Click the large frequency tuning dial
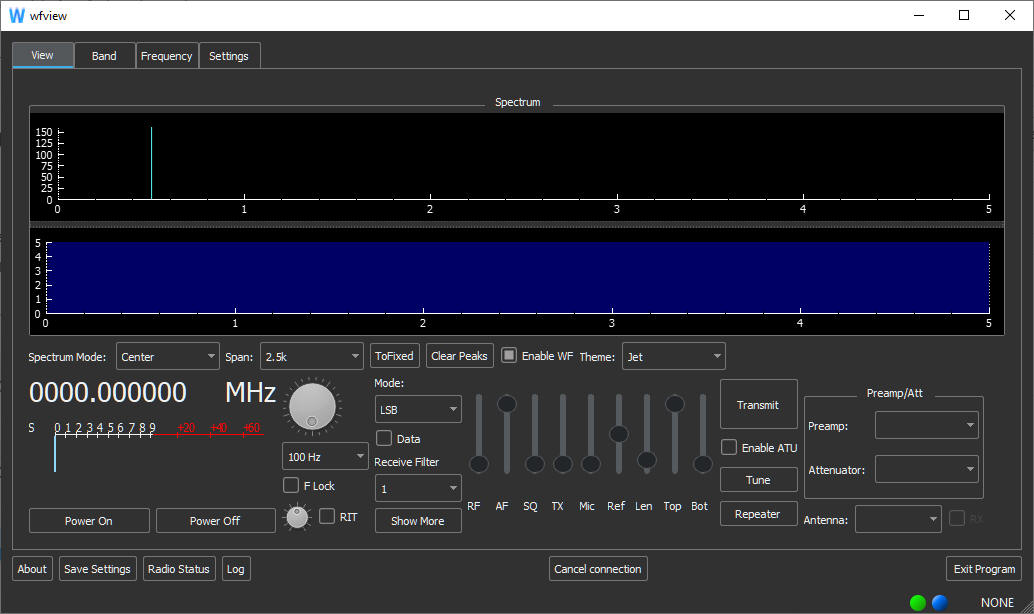 pos(311,408)
